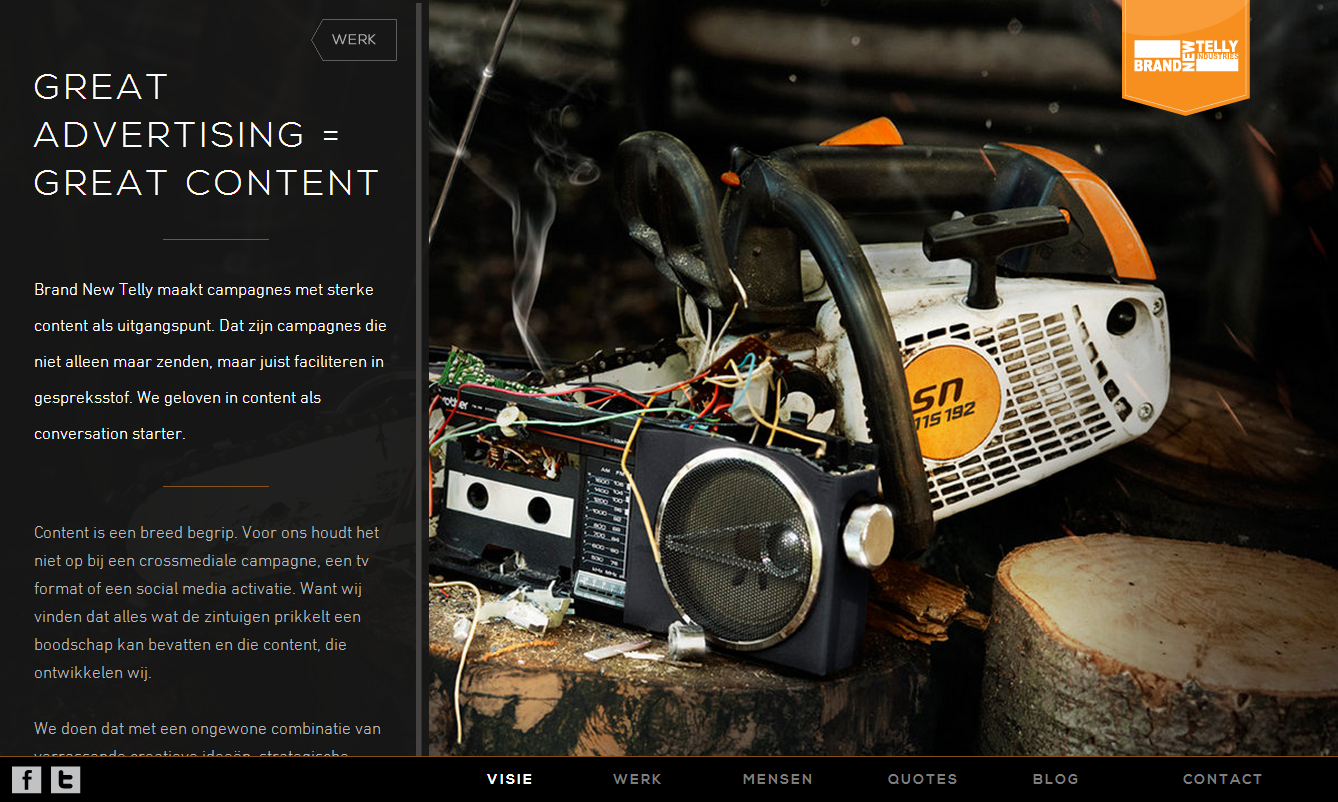1338x802 pixels.
Task: Navigate to QUOTES
Action: [923, 779]
